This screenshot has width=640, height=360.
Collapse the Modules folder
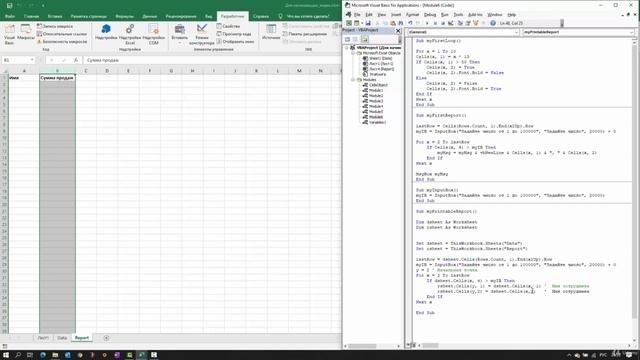click(353, 80)
